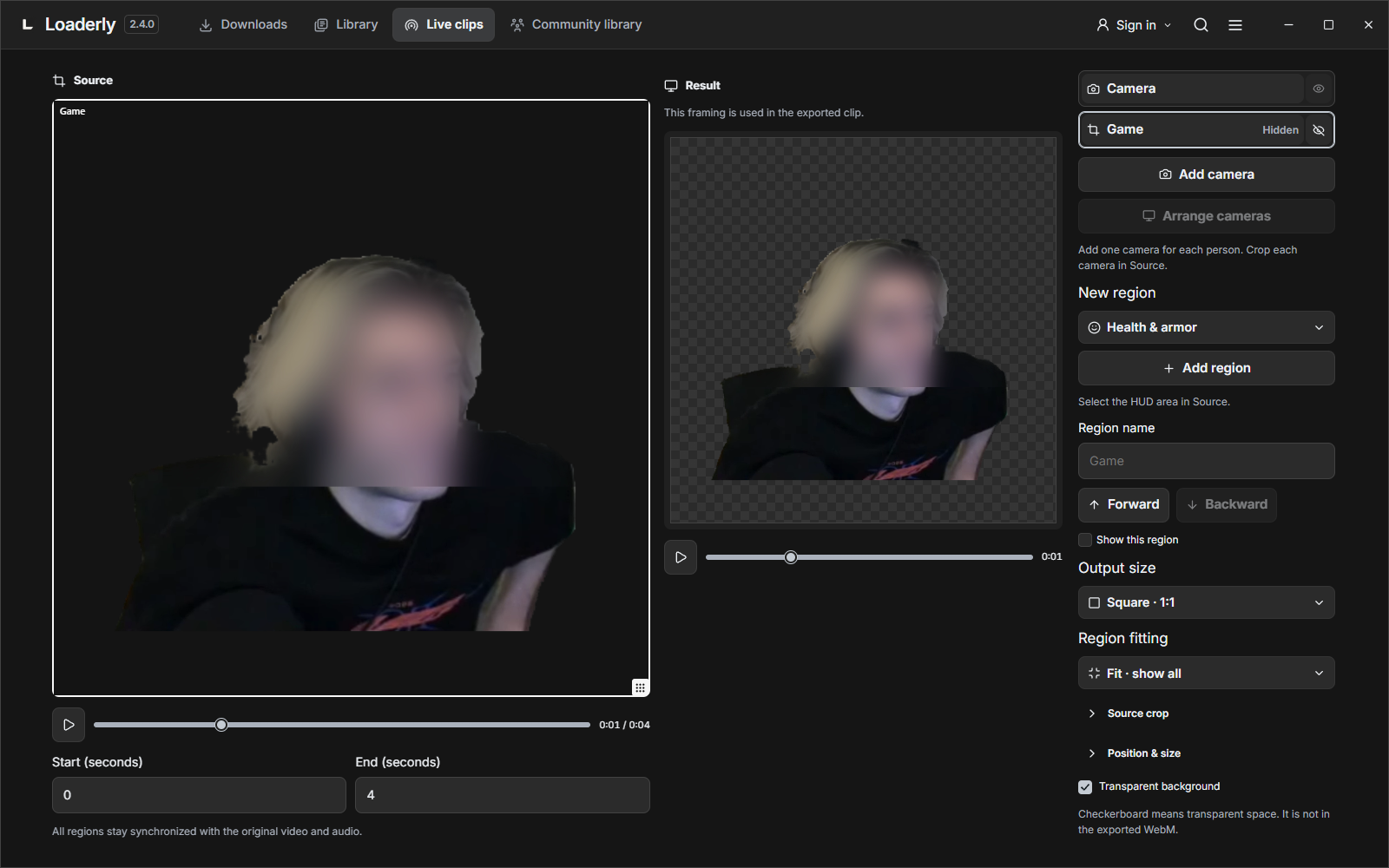Expand the Source crop section
The height and width of the screenshot is (868, 1389).
pos(1137,713)
